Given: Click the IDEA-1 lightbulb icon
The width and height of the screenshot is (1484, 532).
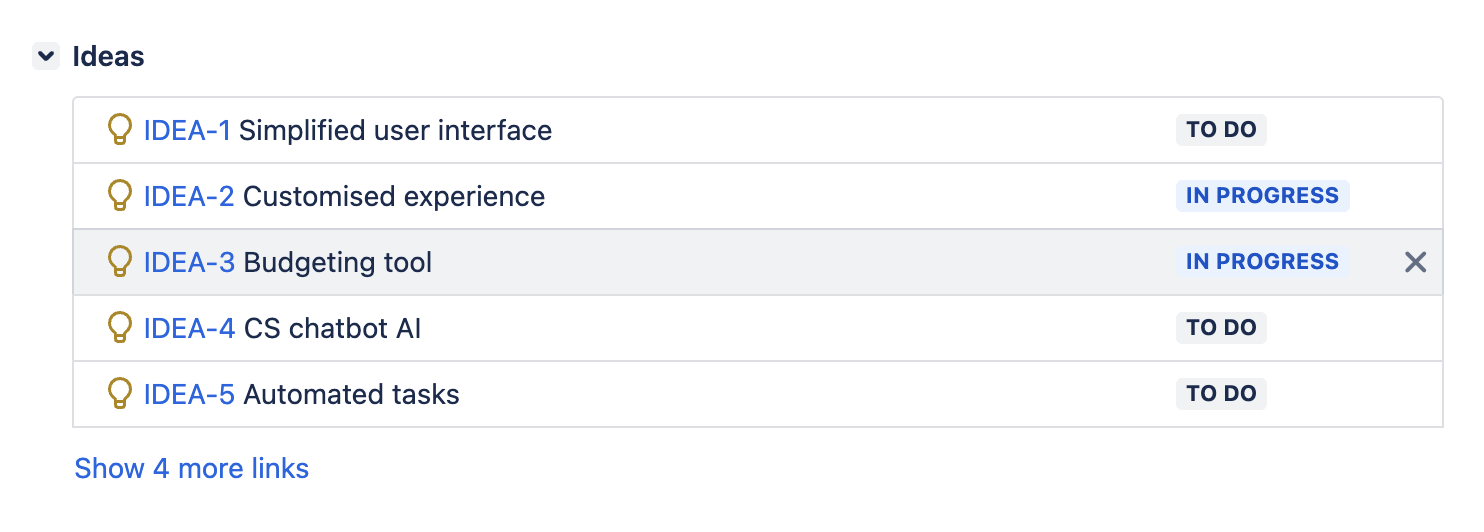Looking at the screenshot, I should point(119,130).
